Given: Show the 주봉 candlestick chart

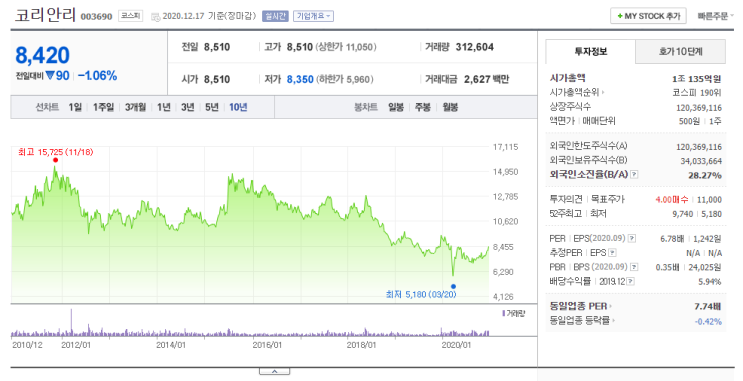Looking at the screenshot, I should point(423,108).
